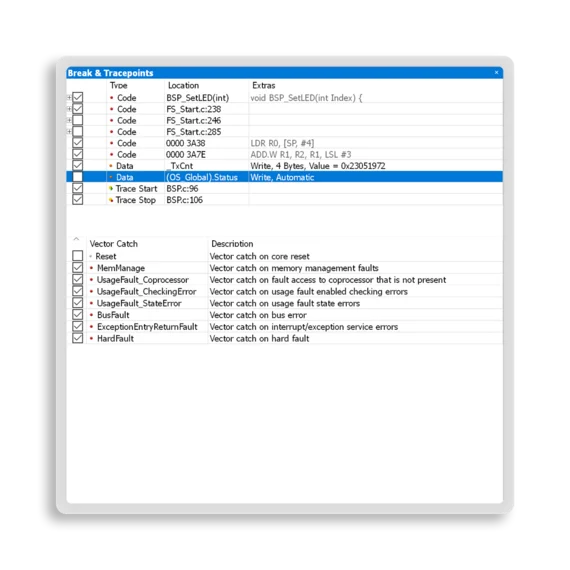Image resolution: width=570 pixels, height=570 pixels.
Task: Uncheck UsageFault_CheckingError vector catch
Action: [x=77, y=291]
